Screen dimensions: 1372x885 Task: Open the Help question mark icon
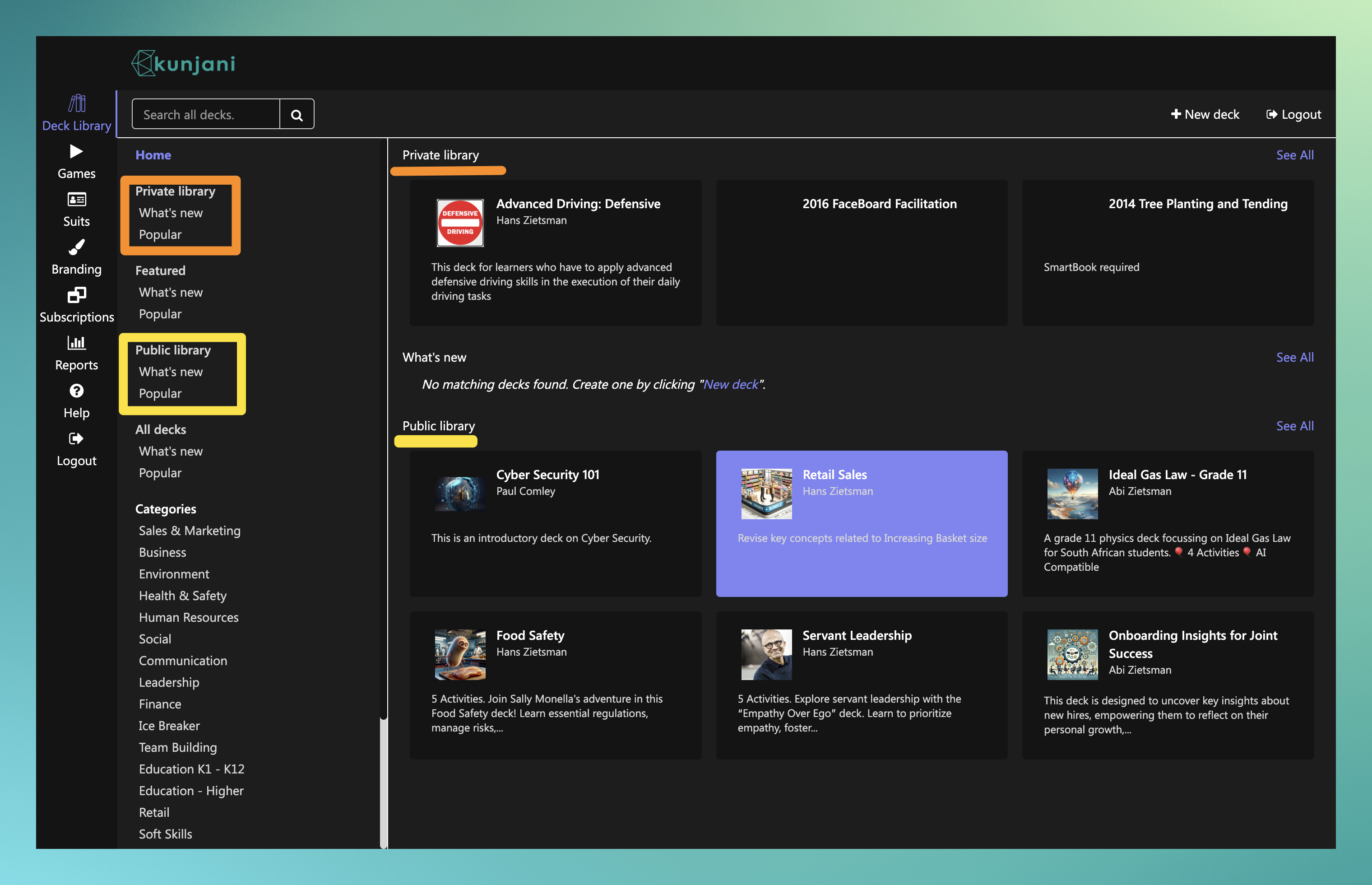[76, 391]
